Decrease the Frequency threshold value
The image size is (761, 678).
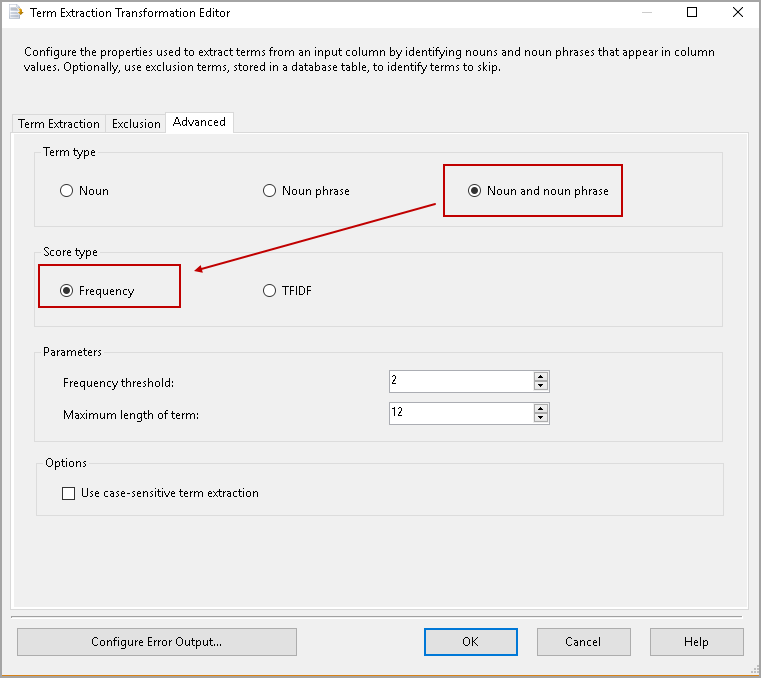click(541, 386)
